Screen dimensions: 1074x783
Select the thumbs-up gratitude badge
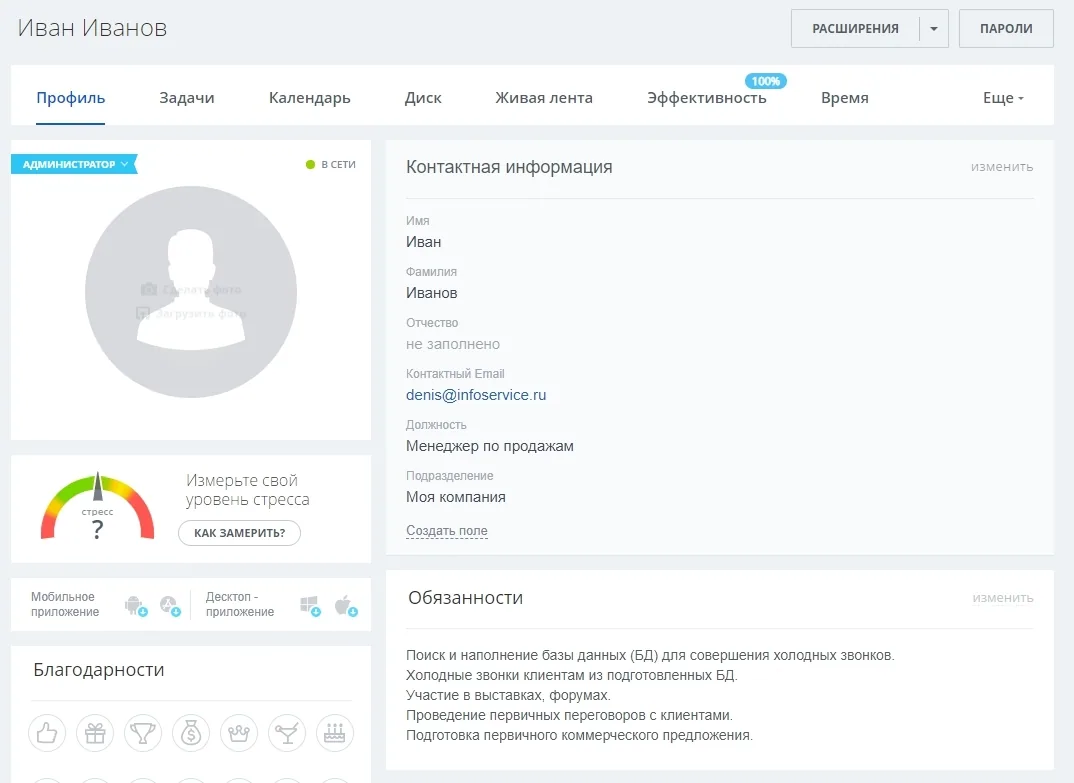(47, 733)
